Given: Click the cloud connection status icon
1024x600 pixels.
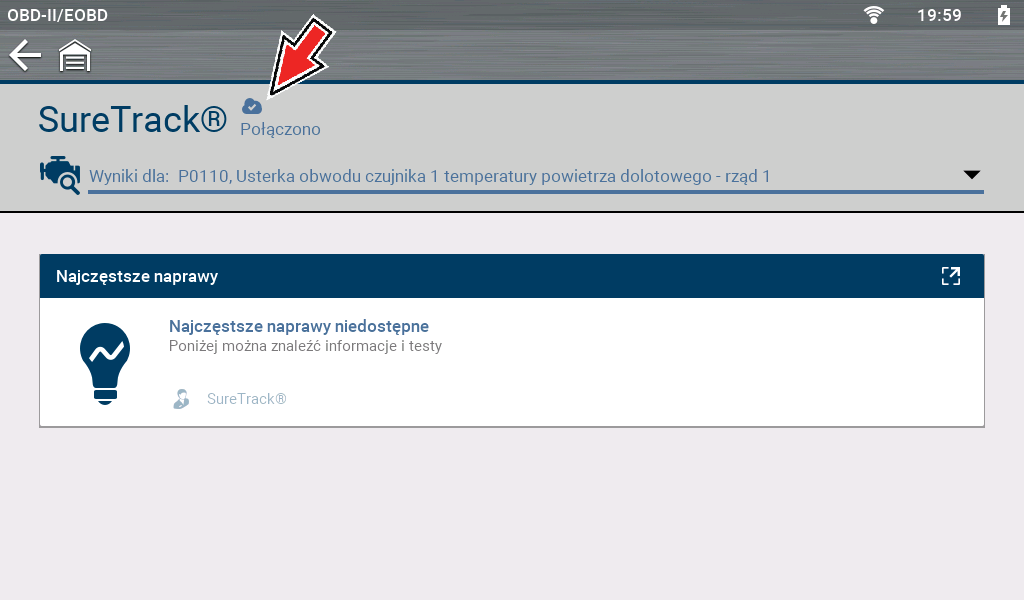Looking at the screenshot, I should pos(252,106).
